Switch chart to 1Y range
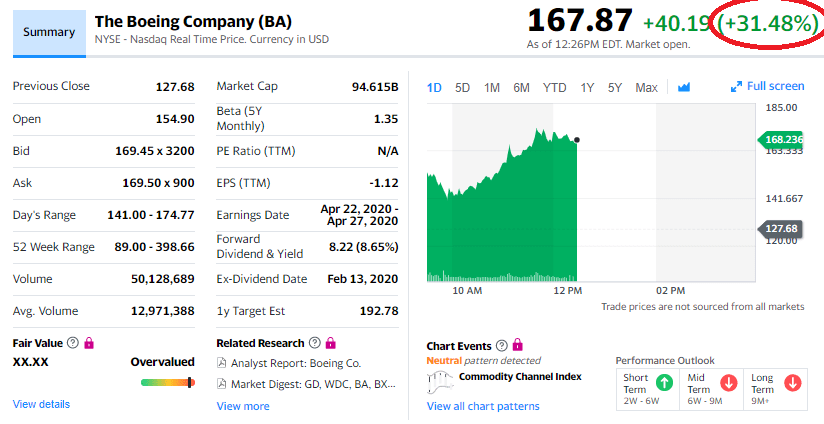This screenshot has width=824, height=424. point(587,88)
